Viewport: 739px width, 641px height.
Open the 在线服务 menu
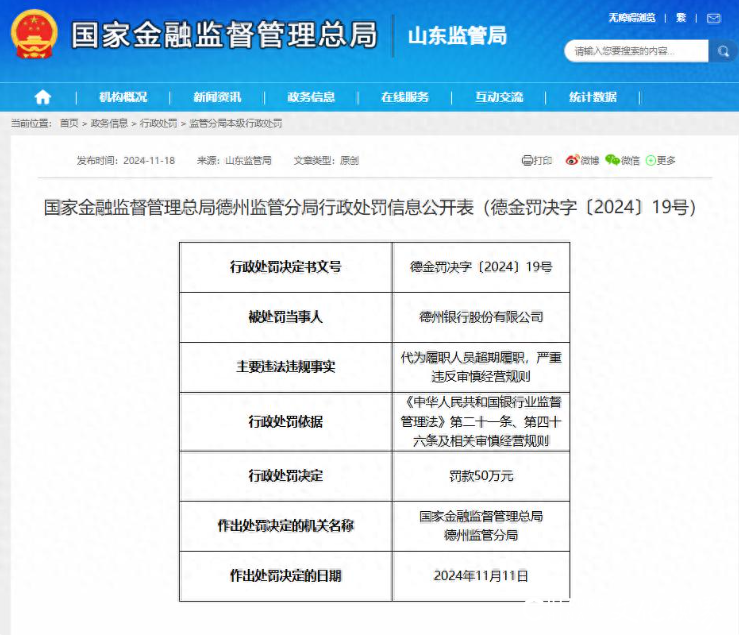pyautogui.click(x=405, y=97)
